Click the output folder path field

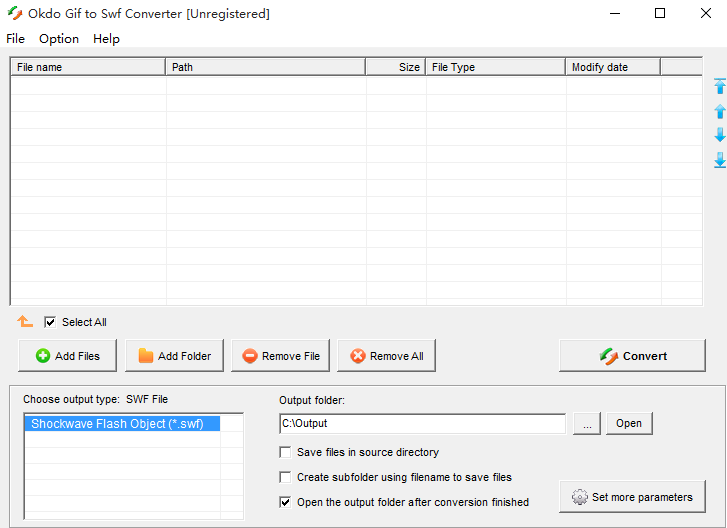[x=422, y=424]
